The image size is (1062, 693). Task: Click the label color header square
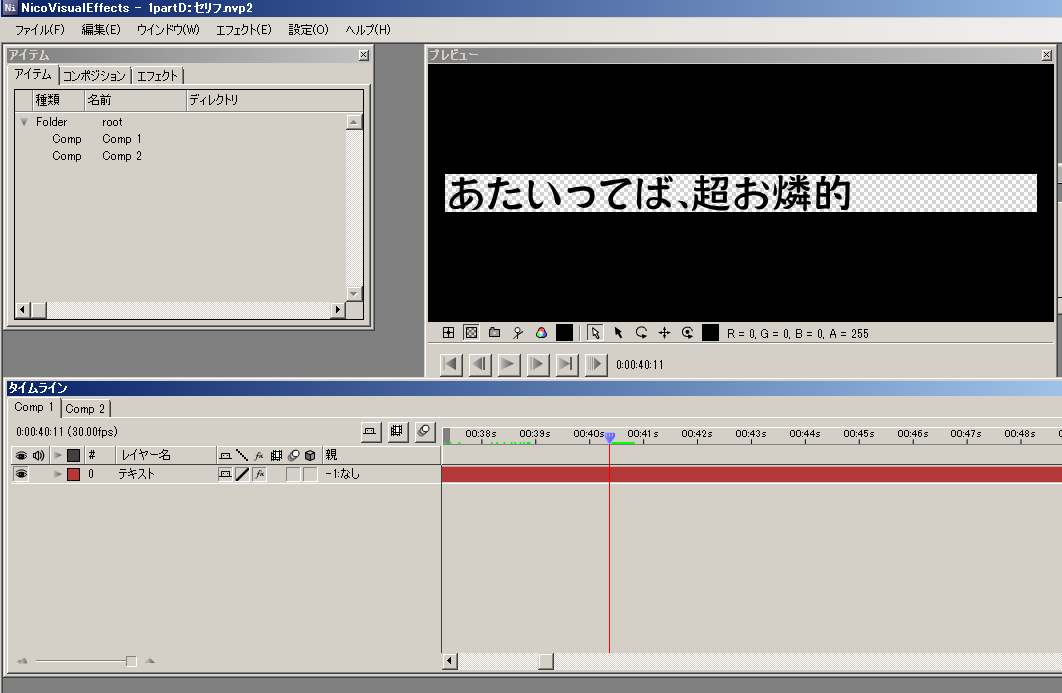tap(73, 455)
